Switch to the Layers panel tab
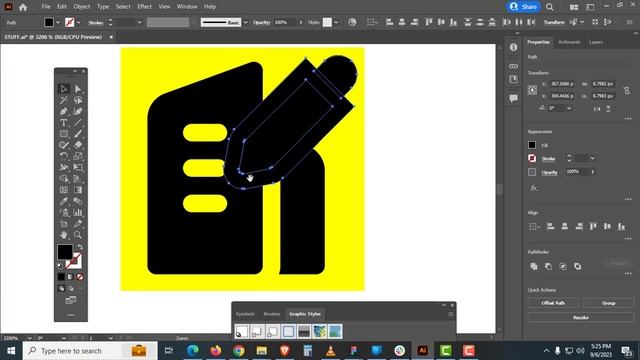The width and height of the screenshot is (640, 360). point(596,42)
